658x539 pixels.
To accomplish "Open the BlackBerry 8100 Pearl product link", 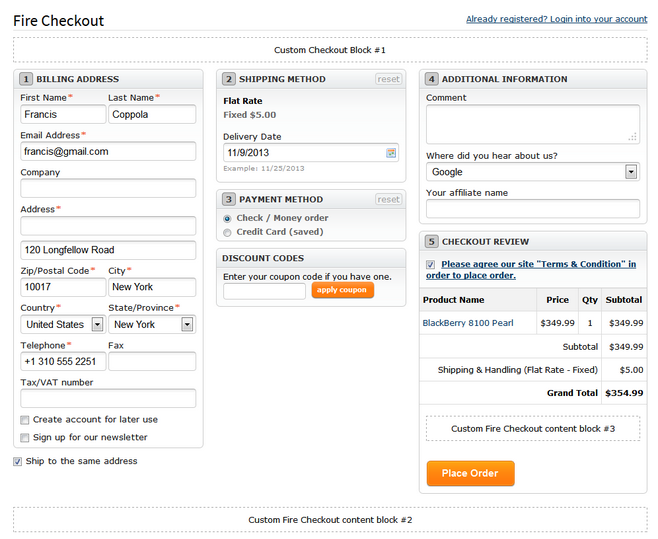I will [x=468, y=323].
